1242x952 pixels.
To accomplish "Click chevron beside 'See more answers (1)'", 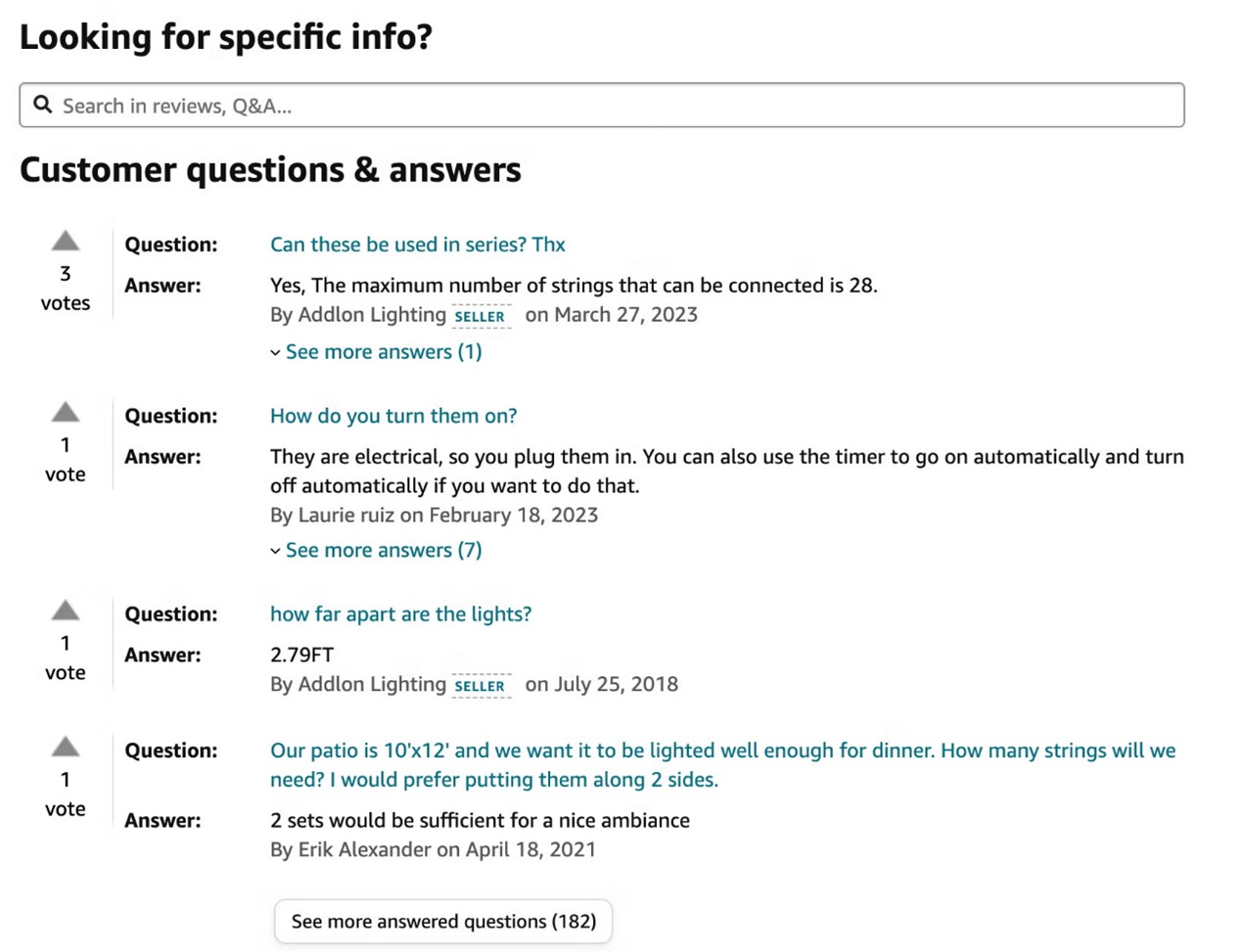I will [x=275, y=353].
